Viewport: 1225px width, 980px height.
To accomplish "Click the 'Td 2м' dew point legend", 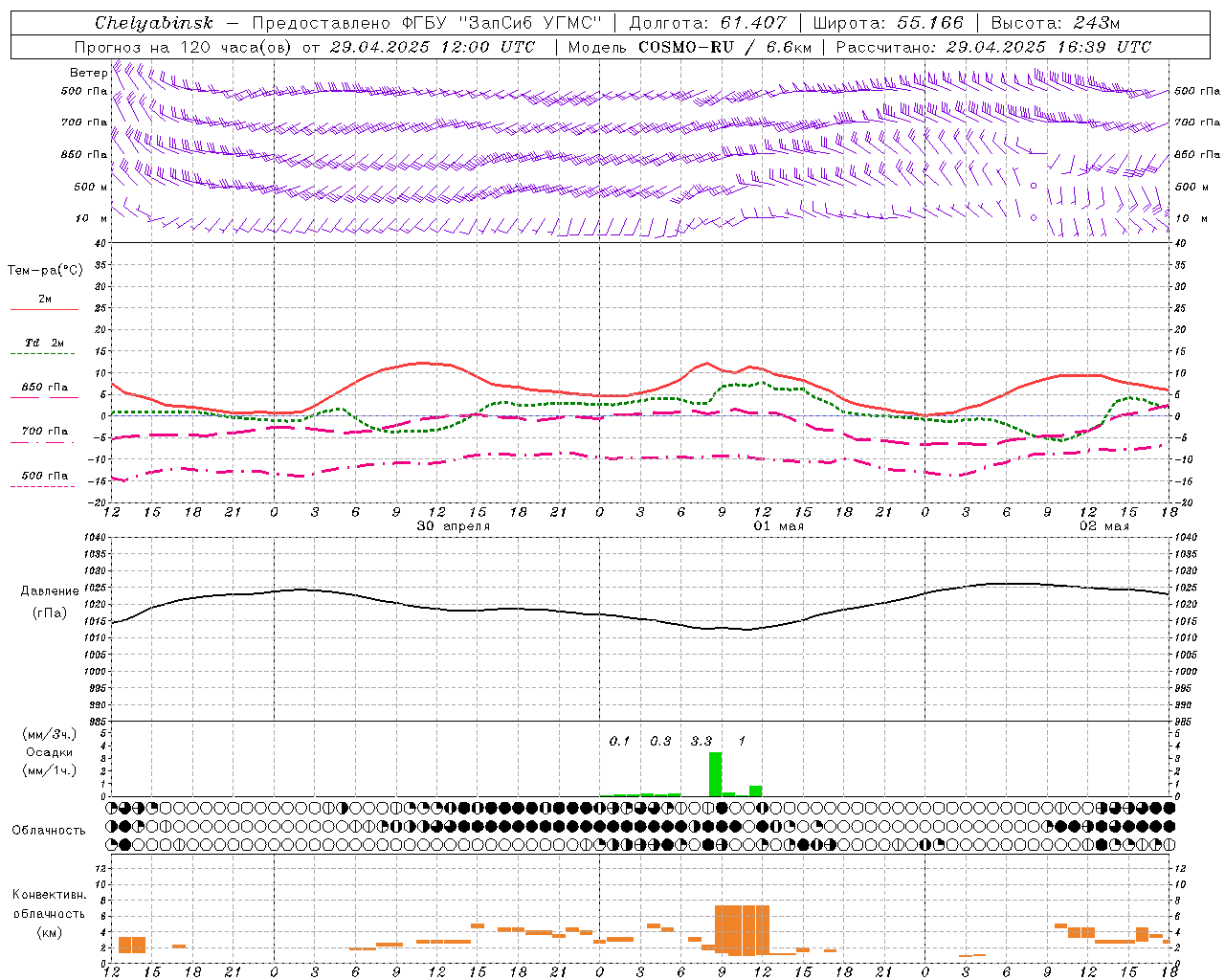I will 45,343.
